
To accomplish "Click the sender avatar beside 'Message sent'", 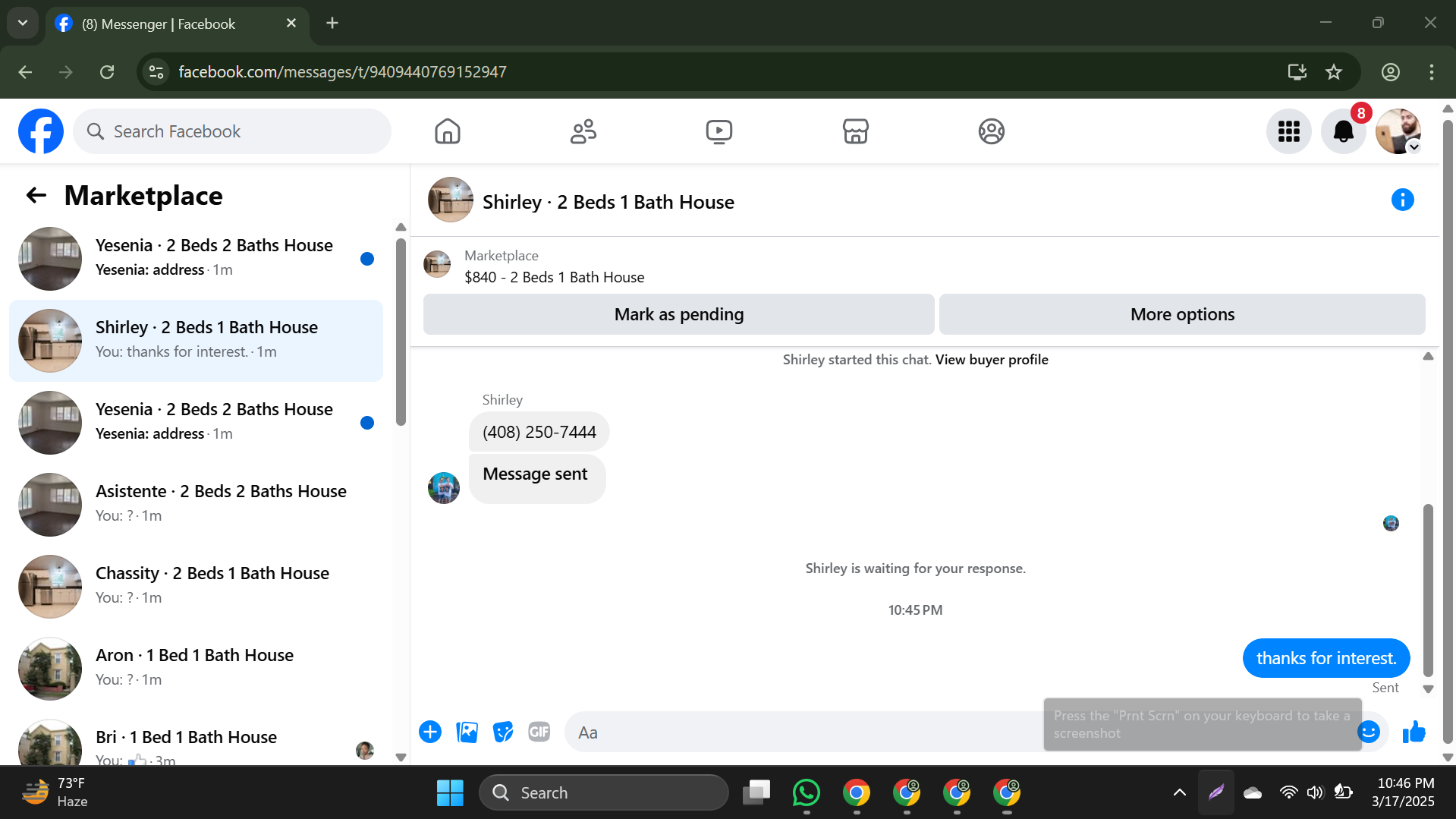I will coord(444,488).
